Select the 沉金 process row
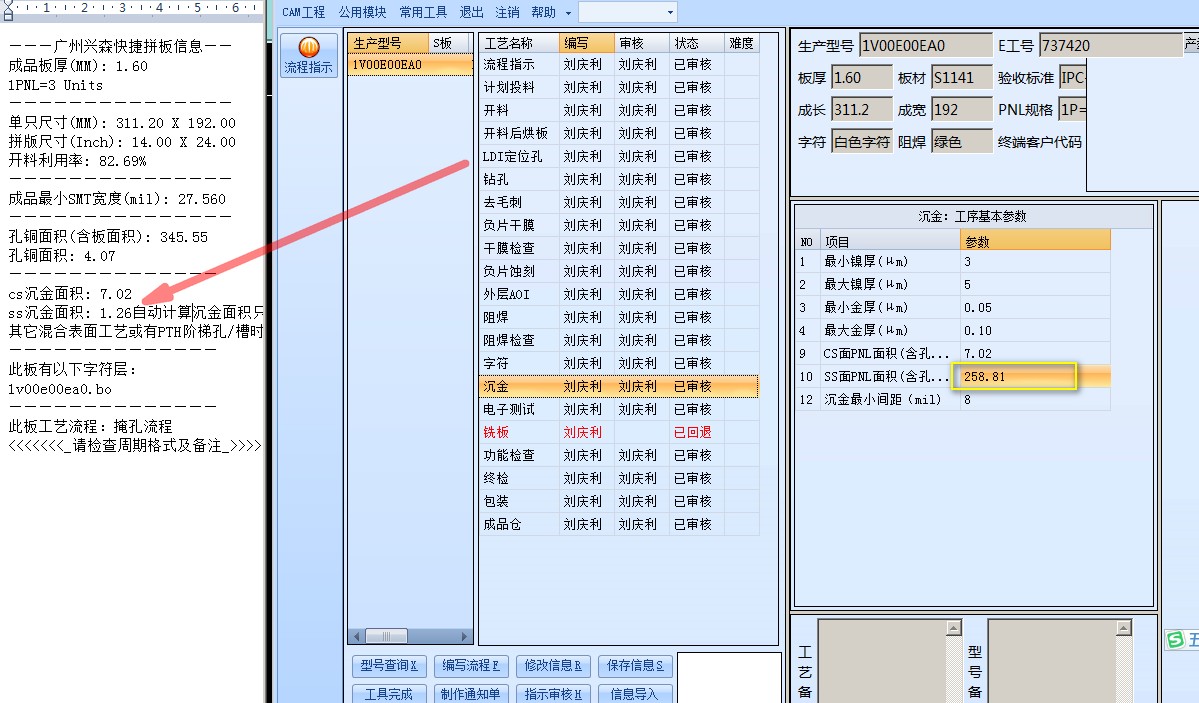Image resolution: width=1199 pixels, height=703 pixels. tap(619, 386)
